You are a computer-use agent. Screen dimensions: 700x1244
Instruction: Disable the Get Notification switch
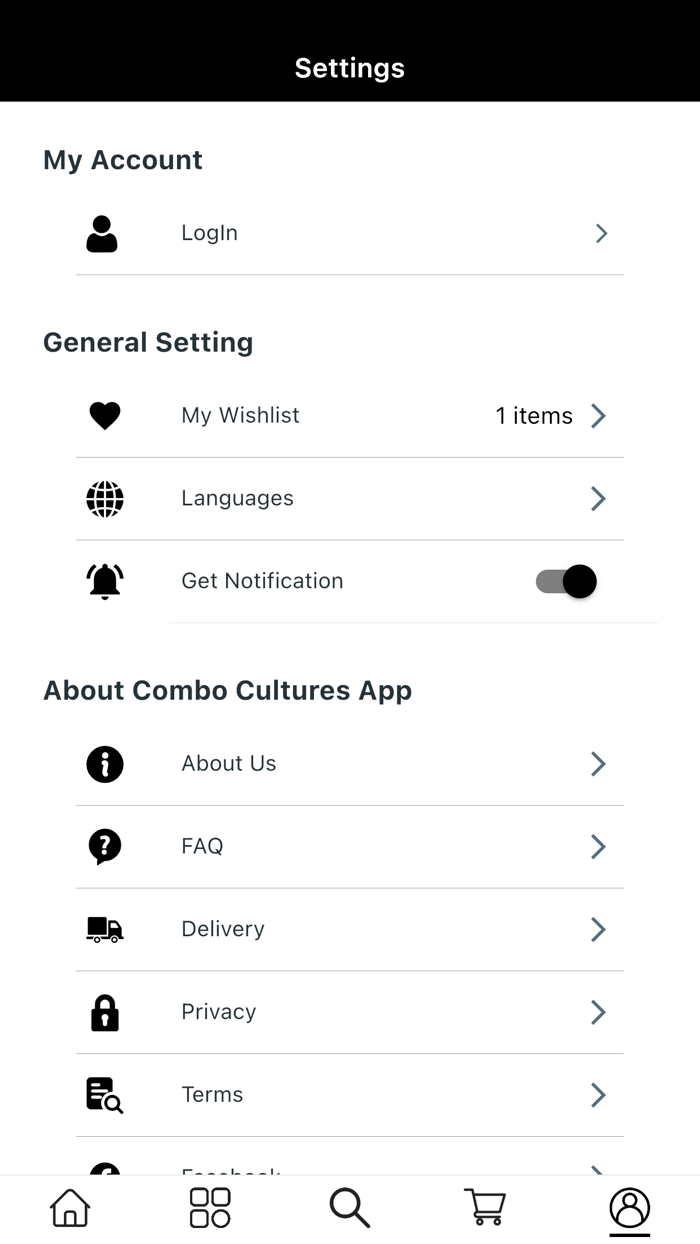[x=566, y=581]
